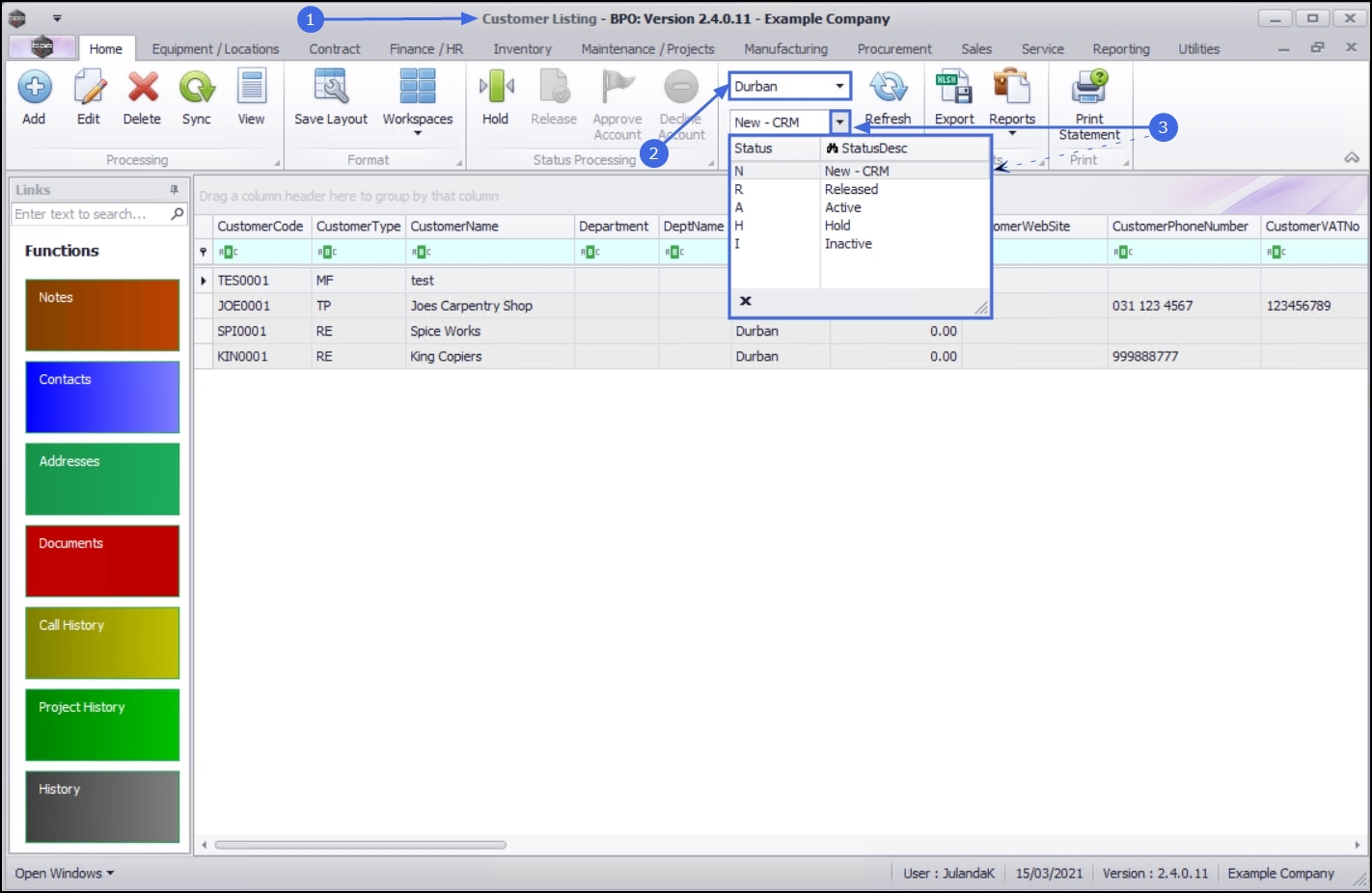Click the Add customer icon
Screen dimensions: 1372x893
[x=34, y=88]
